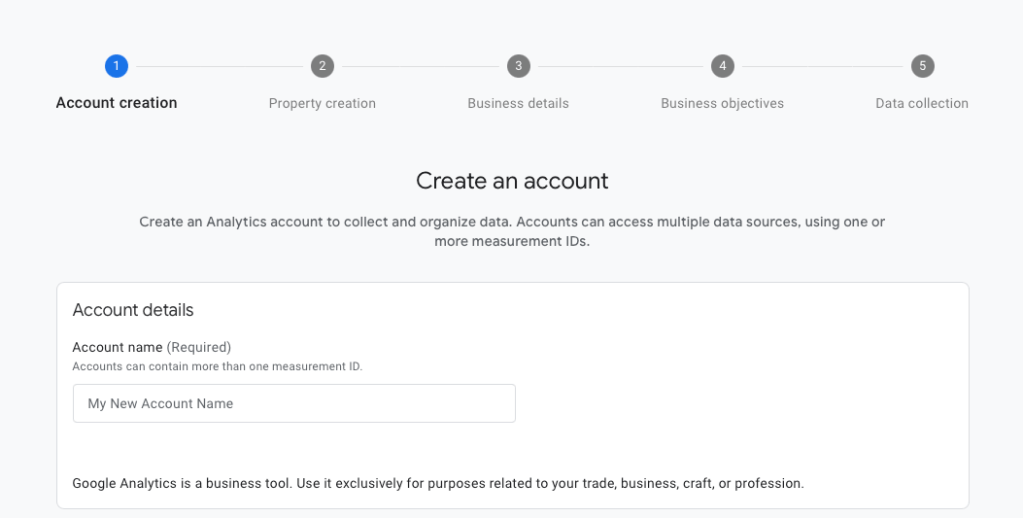
Task: Click the step 4 circle in the stepper
Action: coord(722,66)
